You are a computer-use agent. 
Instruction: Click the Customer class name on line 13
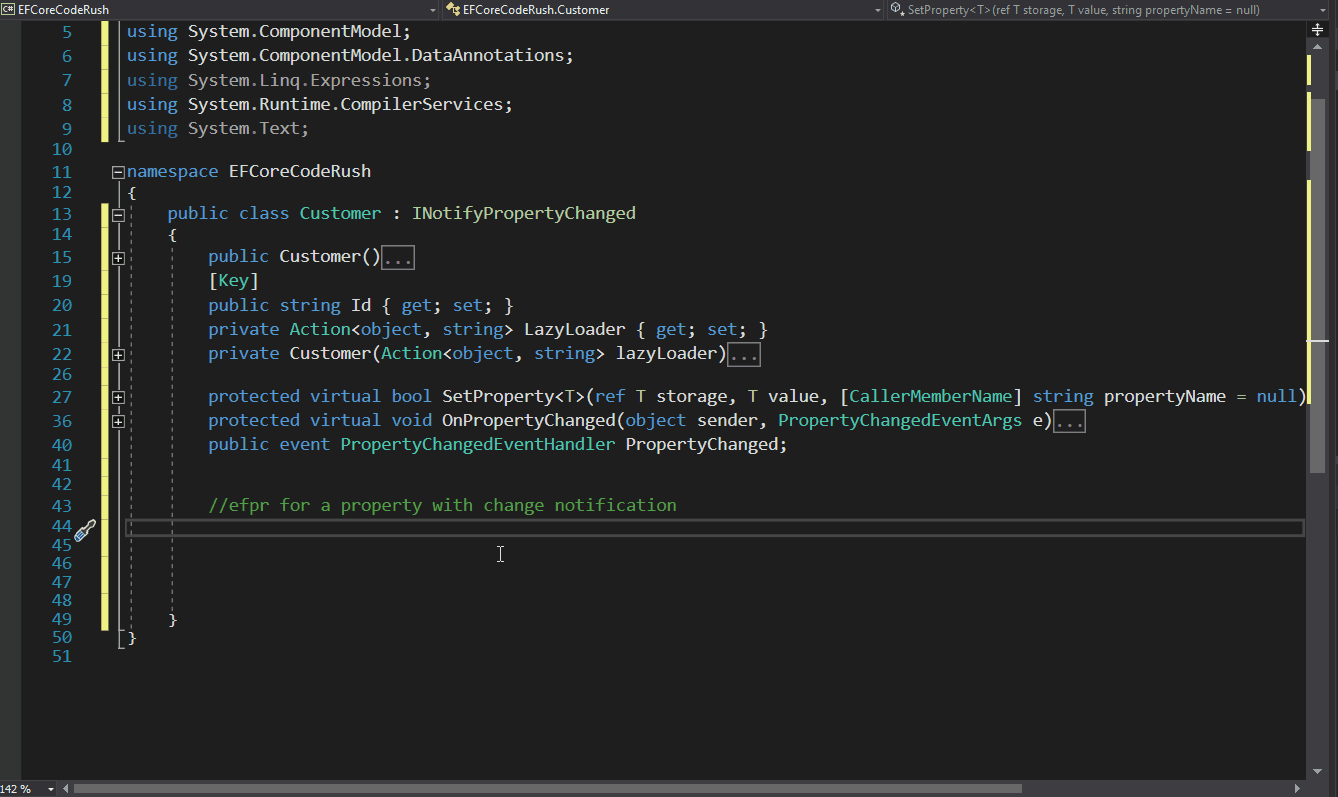(x=340, y=213)
